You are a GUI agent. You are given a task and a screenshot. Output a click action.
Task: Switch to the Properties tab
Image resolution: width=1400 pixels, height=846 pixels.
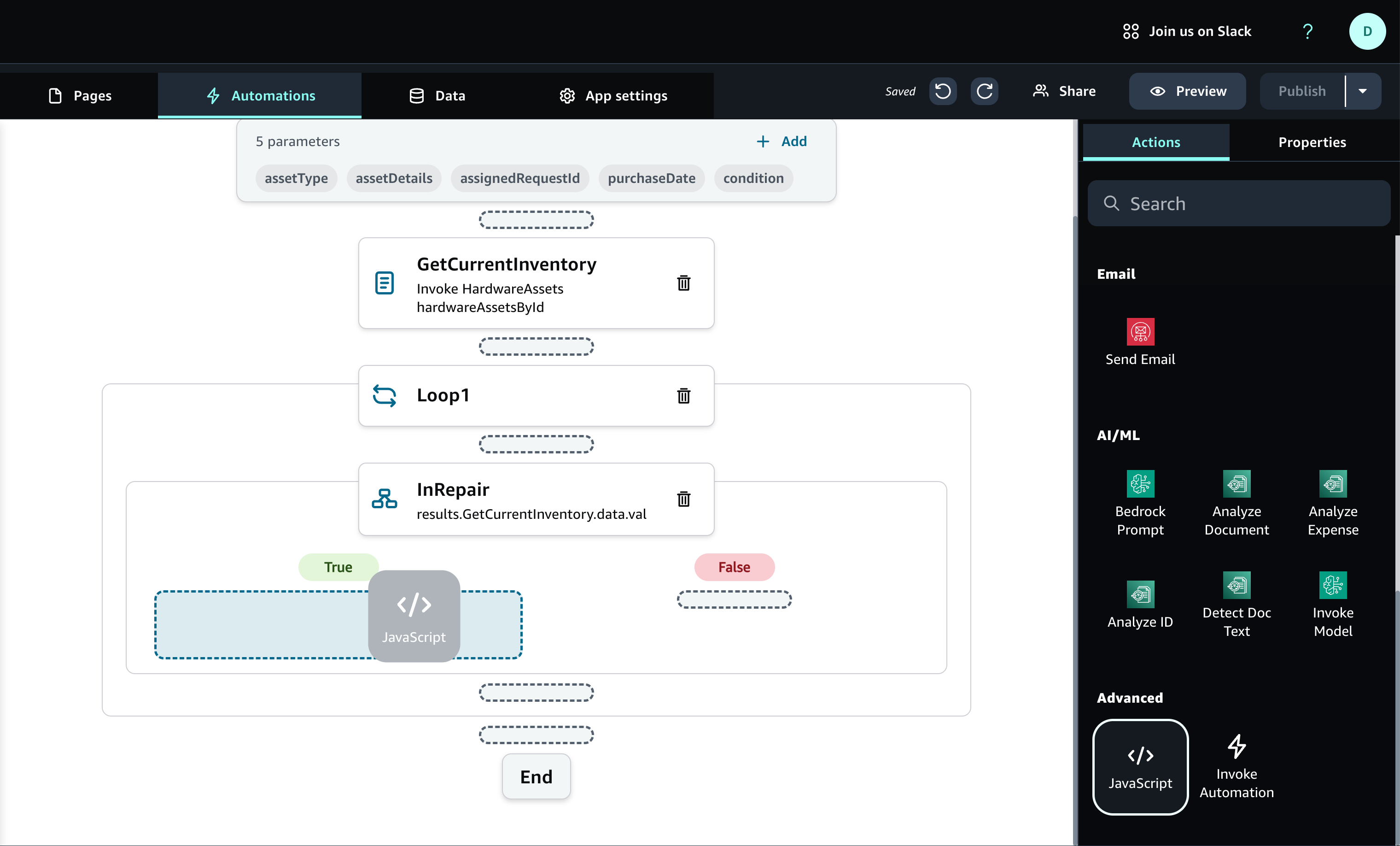coord(1312,142)
